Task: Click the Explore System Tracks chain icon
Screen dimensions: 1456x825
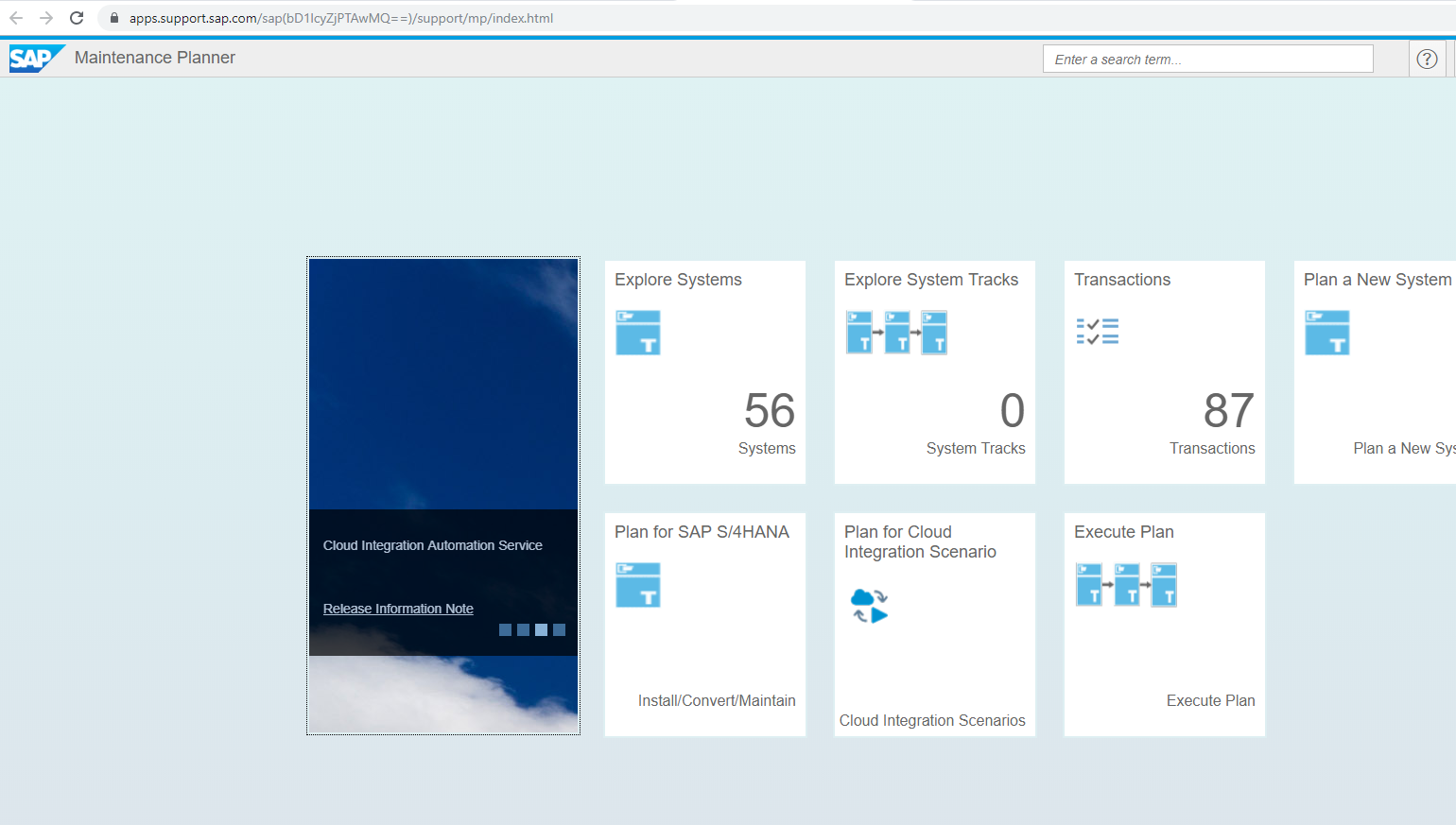Action: tap(896, 333)
